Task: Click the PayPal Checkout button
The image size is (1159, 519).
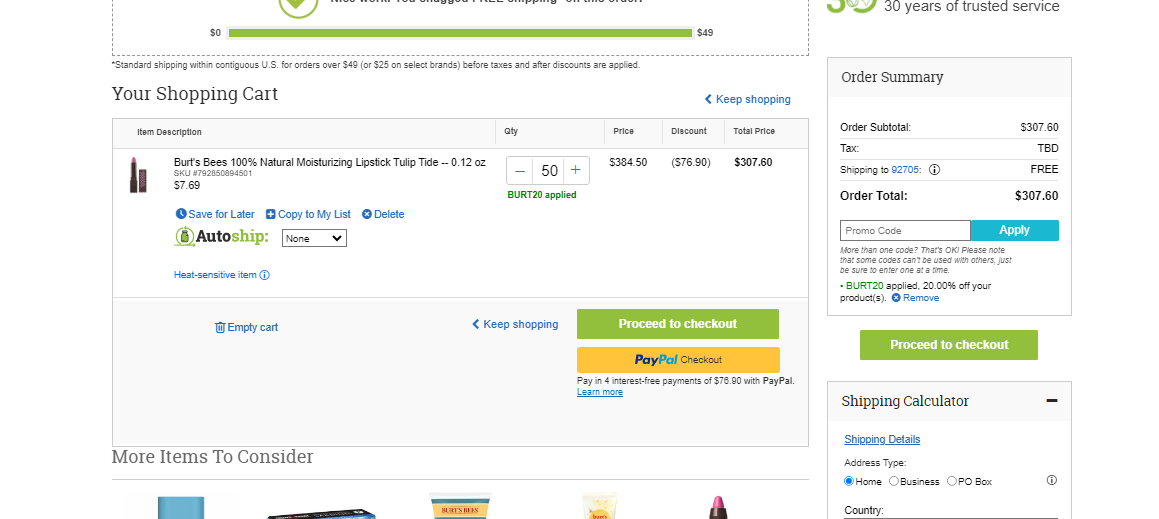Action: click(678, 360)
